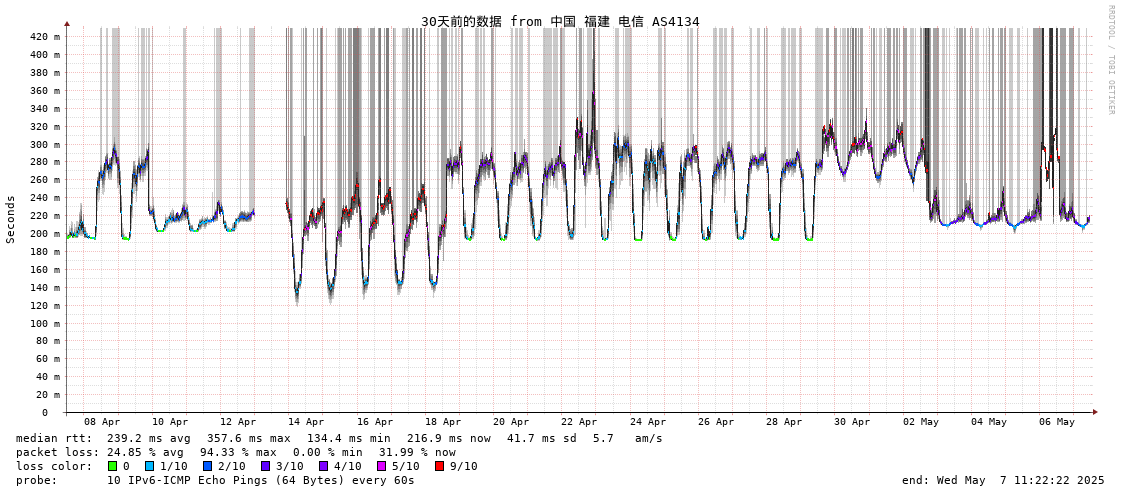The image size is (1121, 494).
Task: Click the green 0 loss color swatch
Action: tap(112, 466)
